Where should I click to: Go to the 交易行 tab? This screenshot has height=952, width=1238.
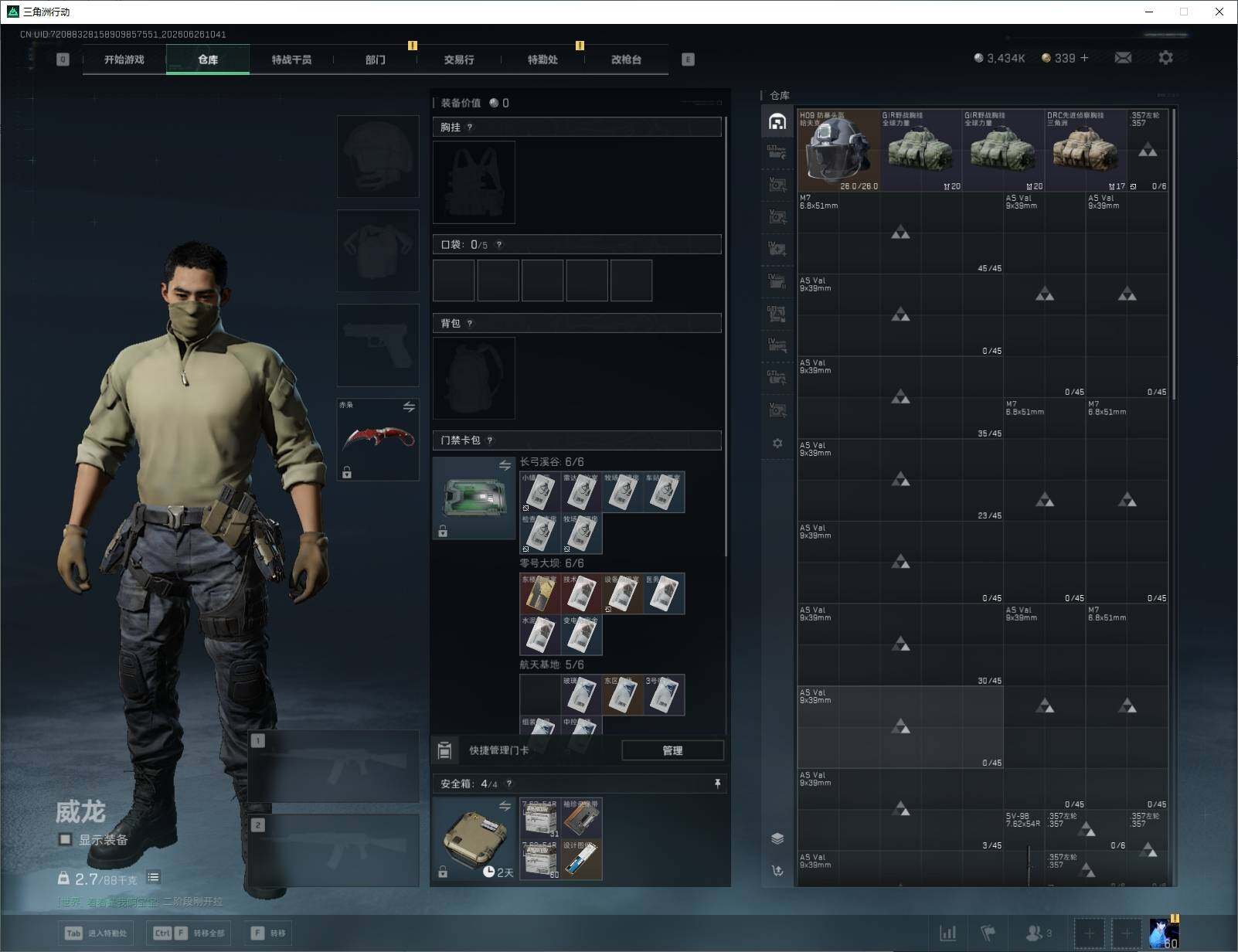(x=459, y=59)
